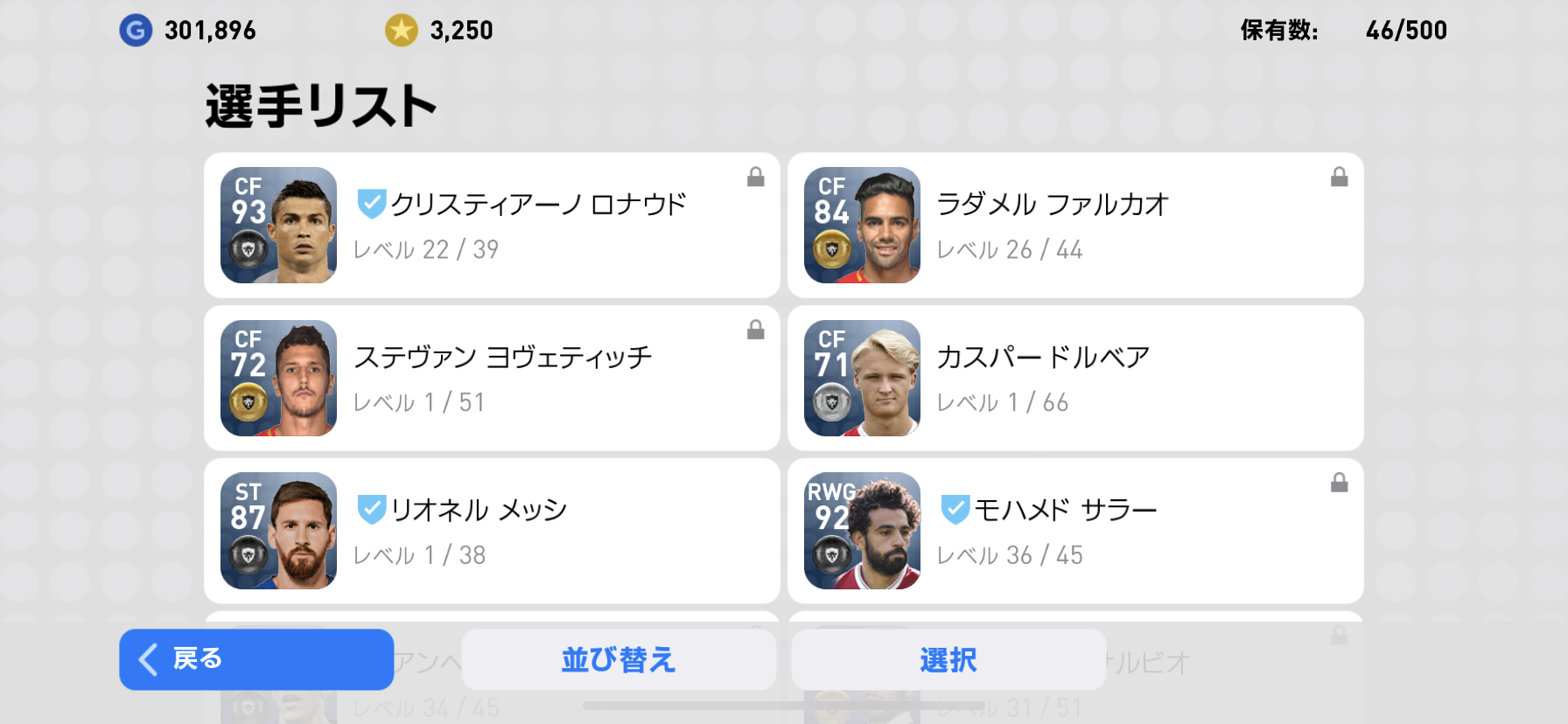Open Stevan Jovetić CF 72 portrait

tap(278, 378)
